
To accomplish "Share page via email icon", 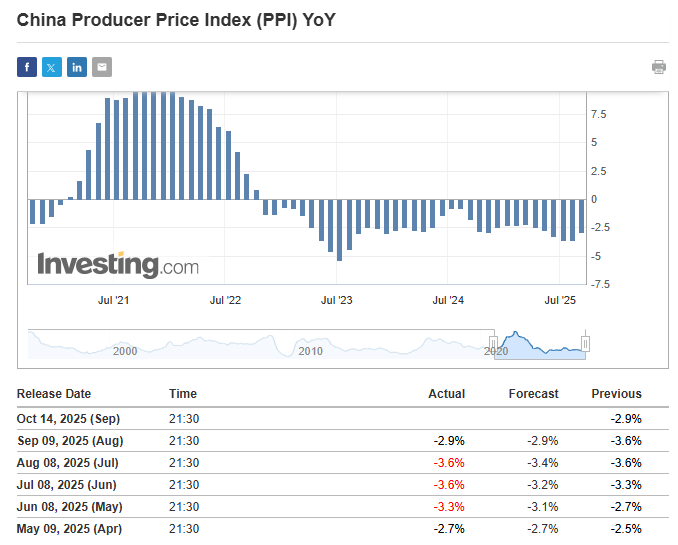I will pyautogui.click(x=102, y=67).
